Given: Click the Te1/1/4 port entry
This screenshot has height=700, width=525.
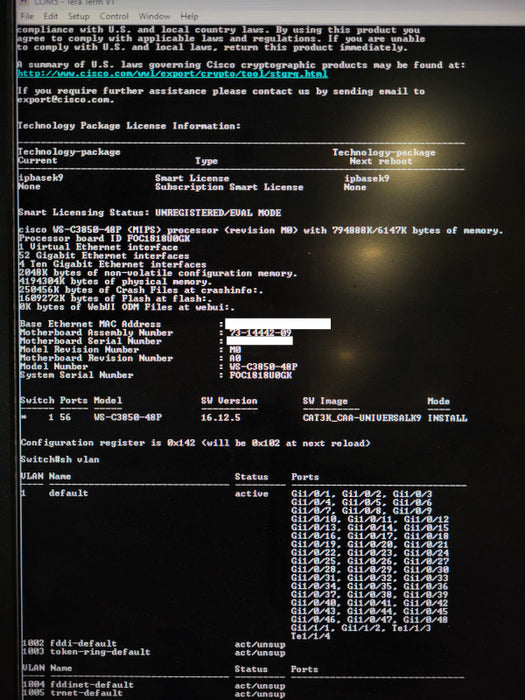Looking at the screenshot, I should pyautogui.click(x=310, y=636).
